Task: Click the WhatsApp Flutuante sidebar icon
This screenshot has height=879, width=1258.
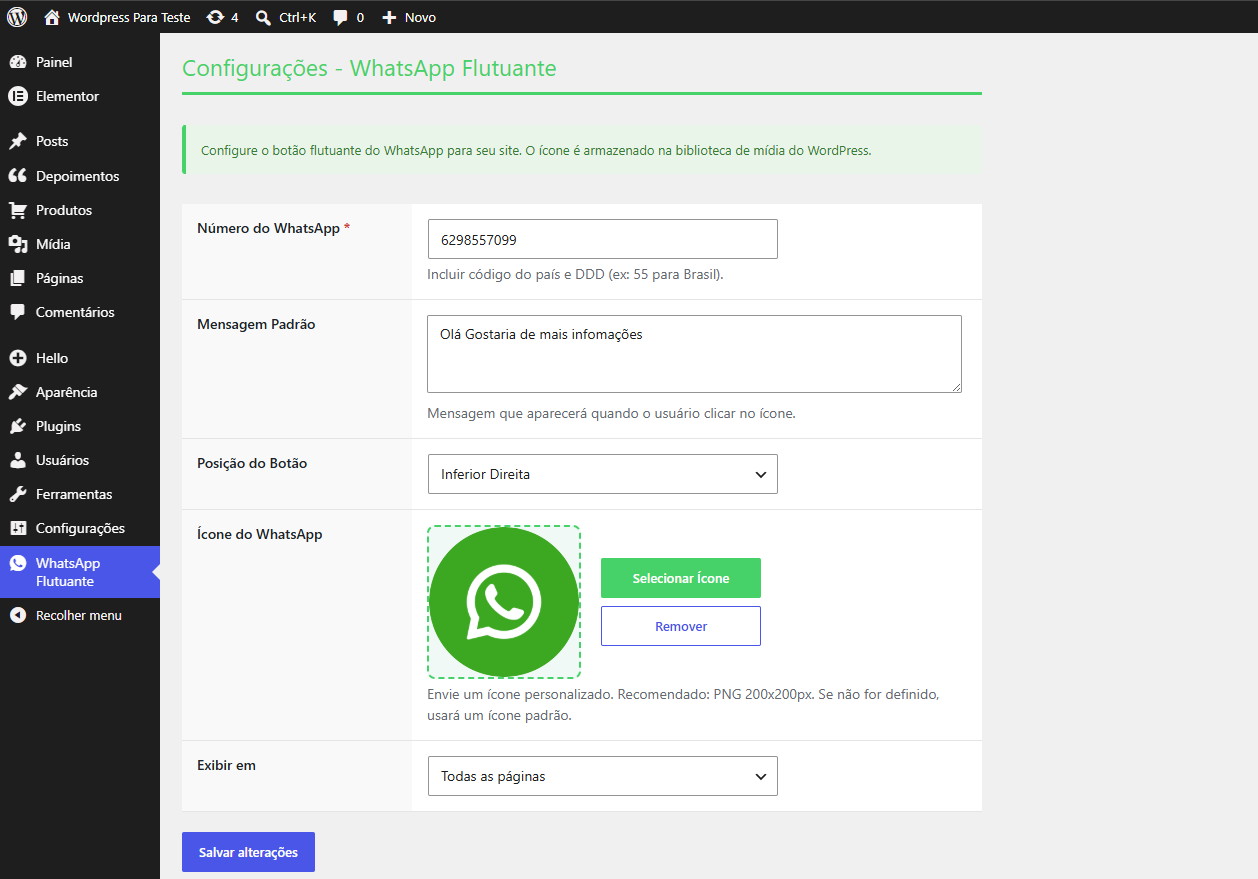Action: (17, 563)
